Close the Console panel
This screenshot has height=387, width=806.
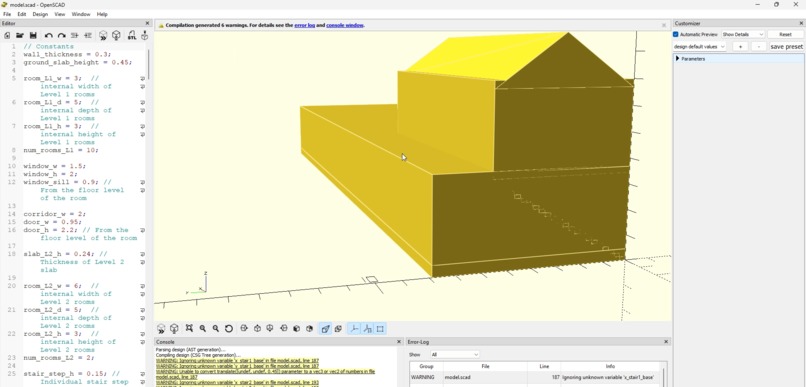[x=399, y=342]
